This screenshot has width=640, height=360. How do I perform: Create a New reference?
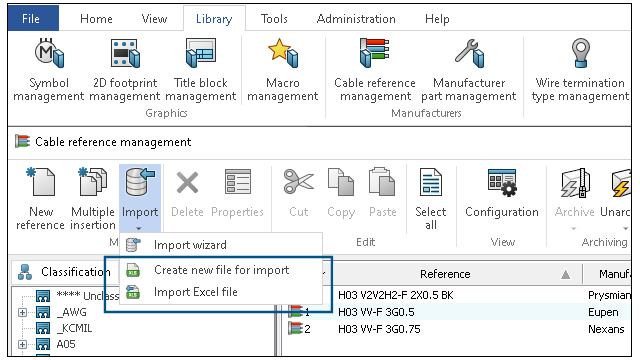41,199
